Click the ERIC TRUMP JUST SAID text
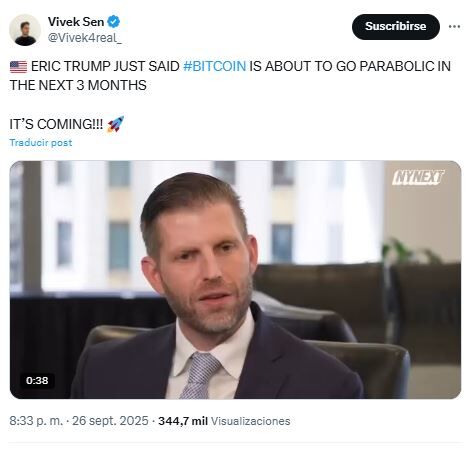472x450 pixels. click(x=105, y=66)
